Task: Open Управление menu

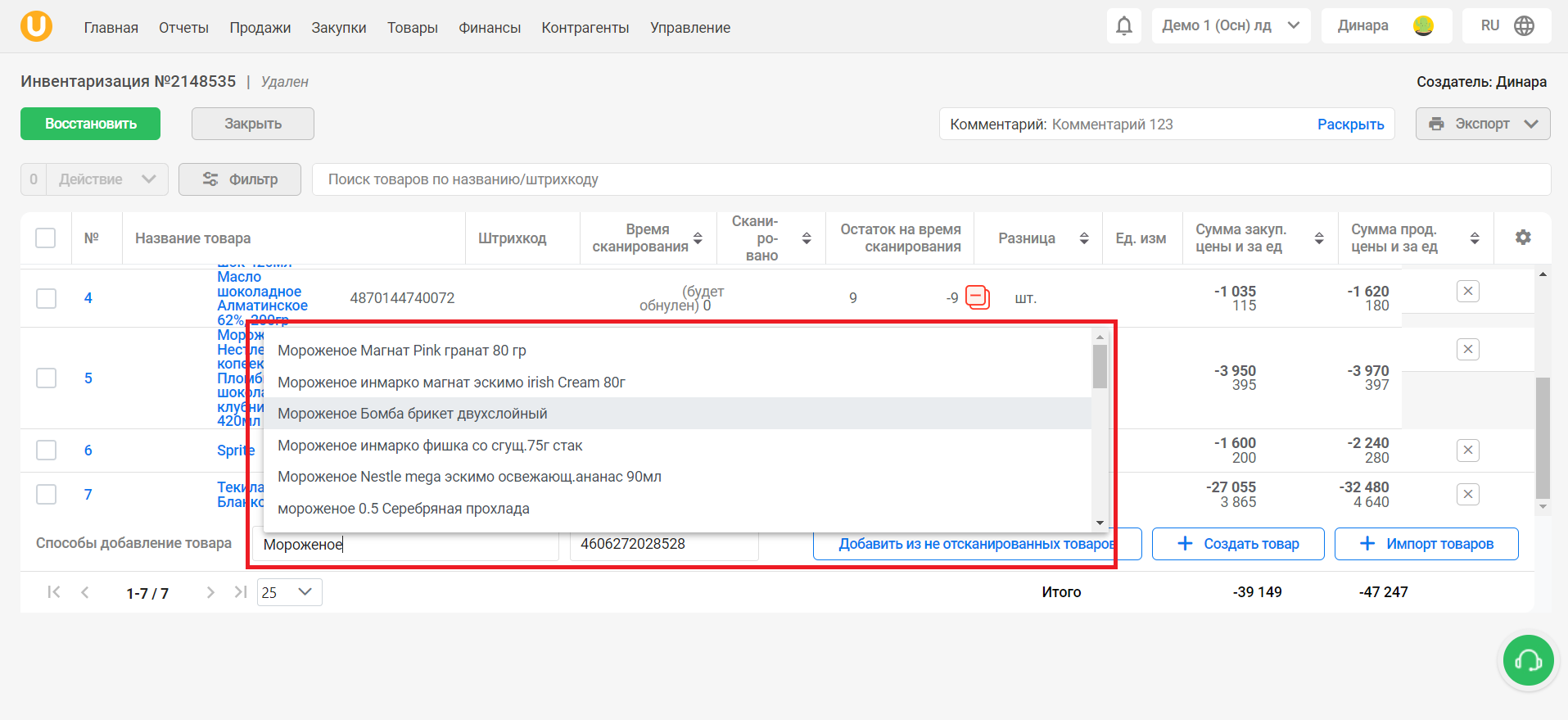Action: [x=690, y=28]
